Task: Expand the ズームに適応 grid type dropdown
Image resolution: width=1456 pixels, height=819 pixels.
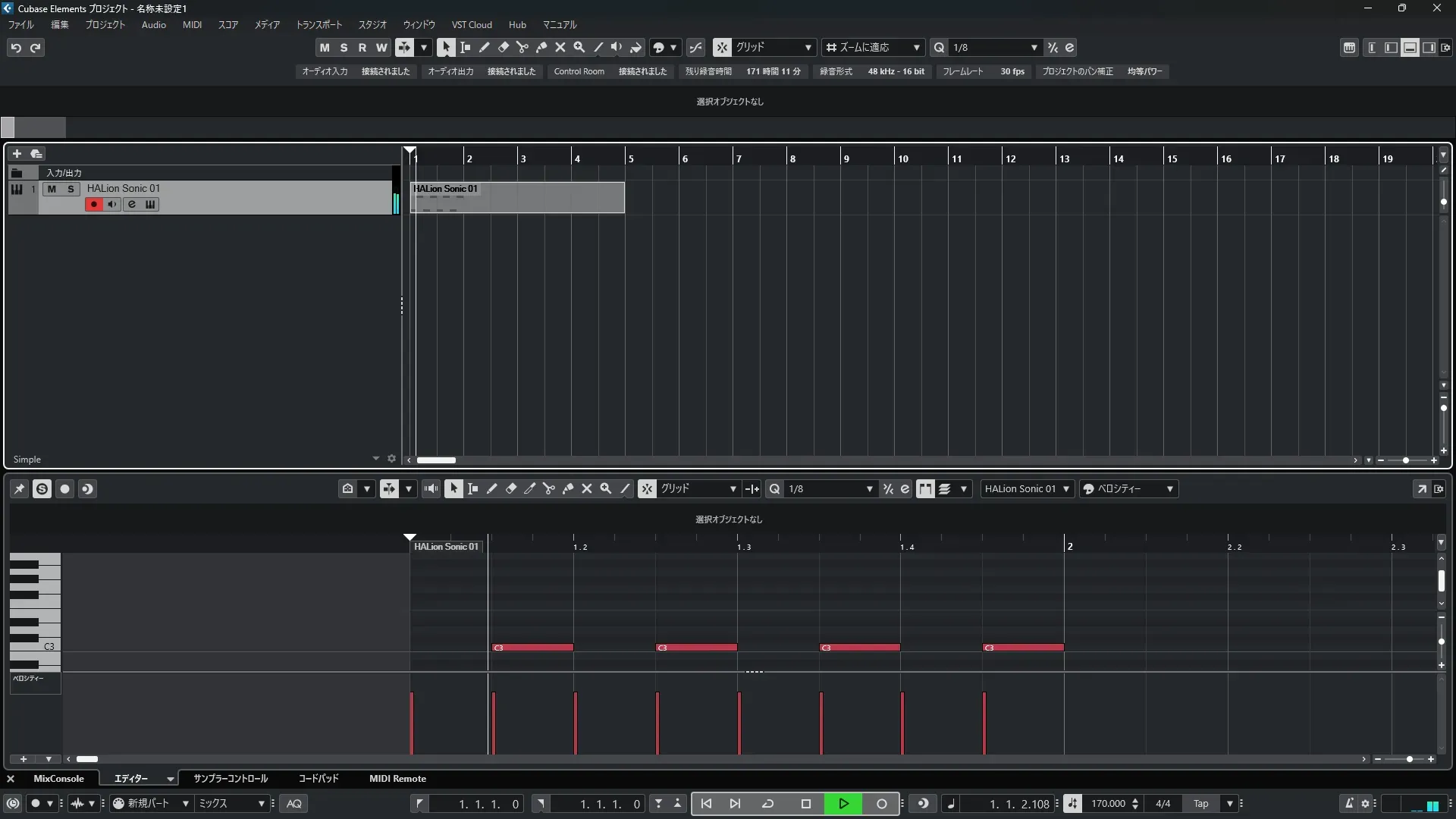Action: [x=916, y=48]
